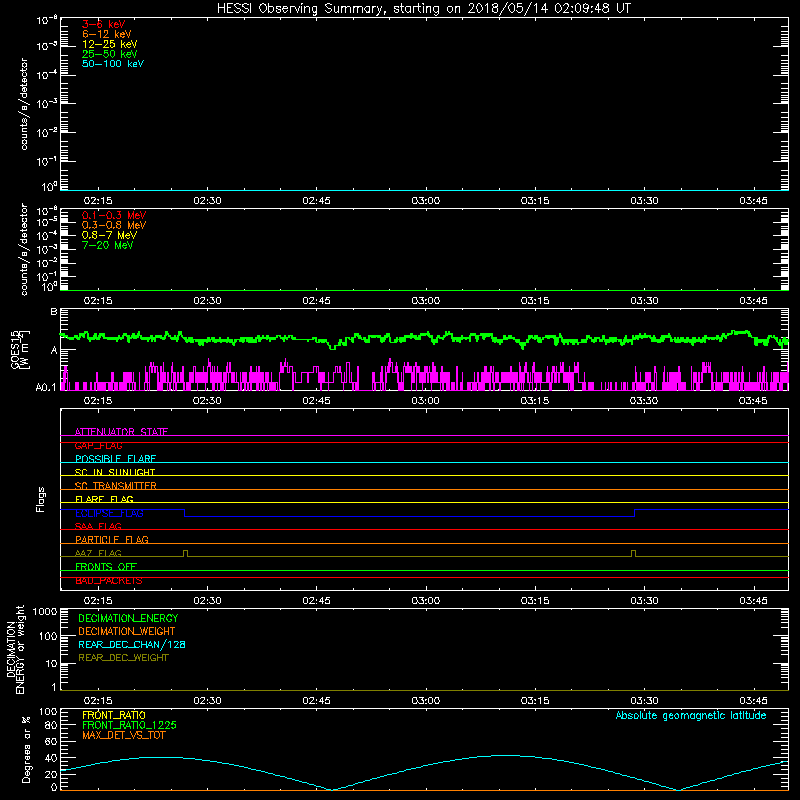The height and width of the screenshot is (800, 800).
Task: Pick the SC_IN_SUNLIGHT flag label
Action: 115,472
